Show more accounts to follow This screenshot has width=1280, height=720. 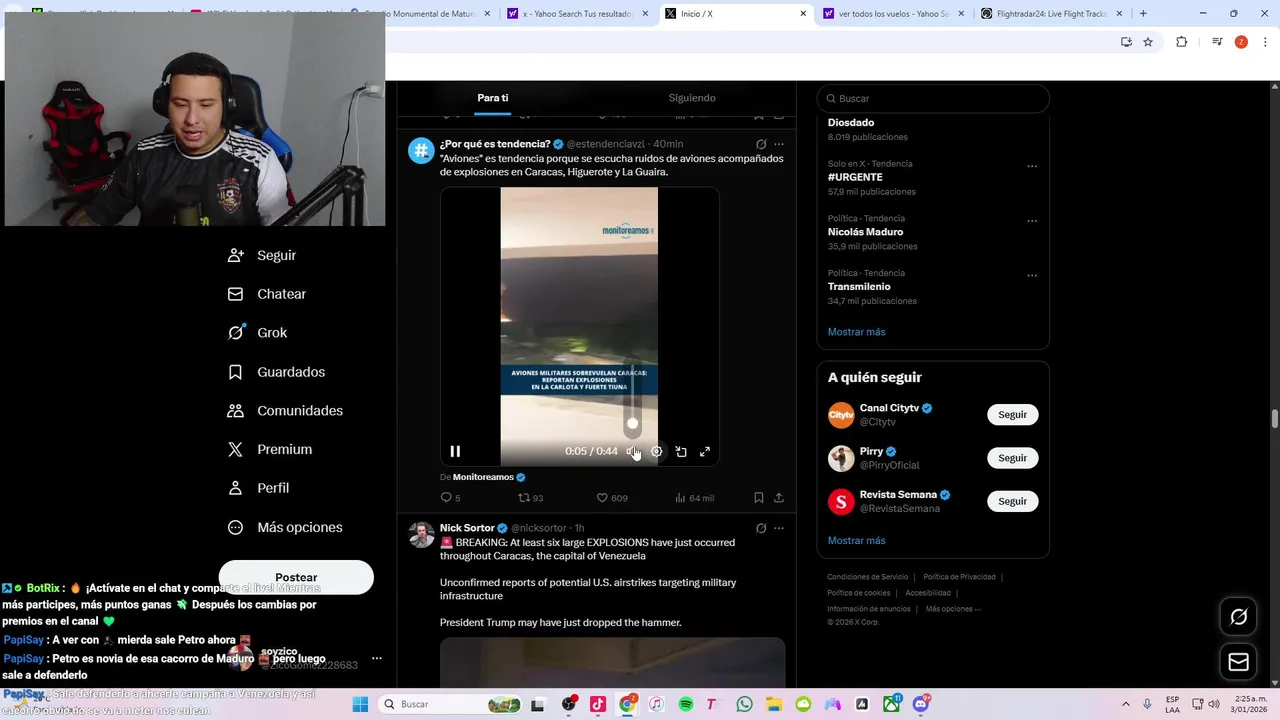pos(856,541)
